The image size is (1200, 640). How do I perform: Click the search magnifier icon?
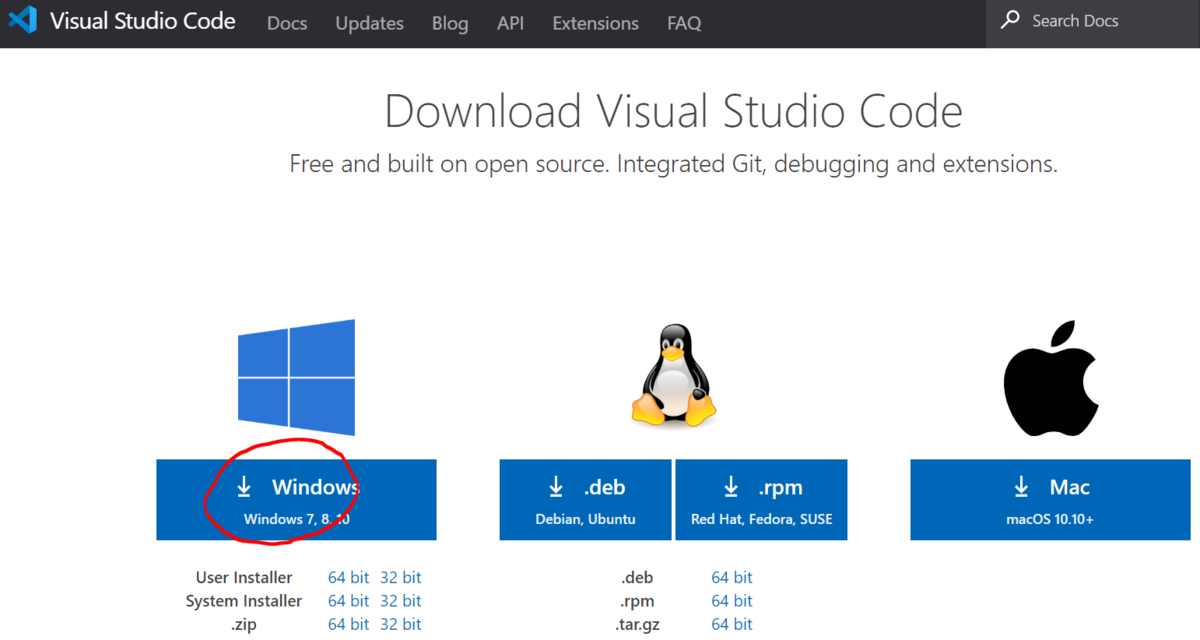click(1011, 21)
